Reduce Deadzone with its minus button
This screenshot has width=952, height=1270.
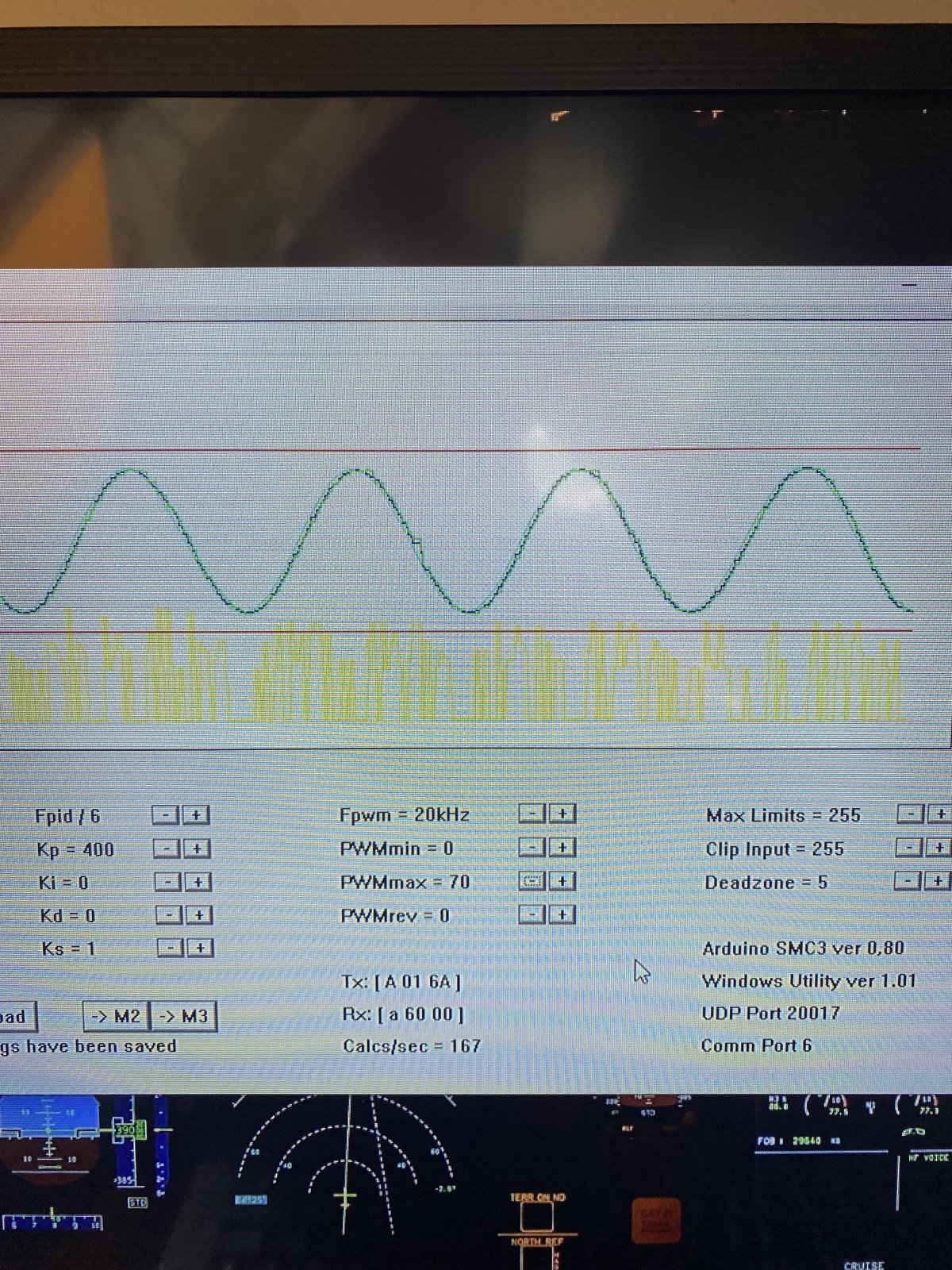pos(908,880)
